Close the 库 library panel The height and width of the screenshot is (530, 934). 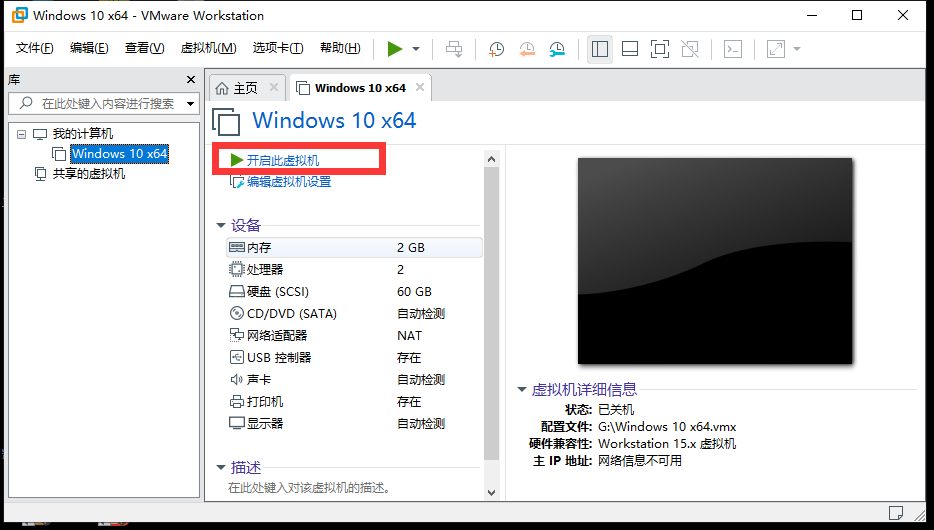tap(191, 80)
